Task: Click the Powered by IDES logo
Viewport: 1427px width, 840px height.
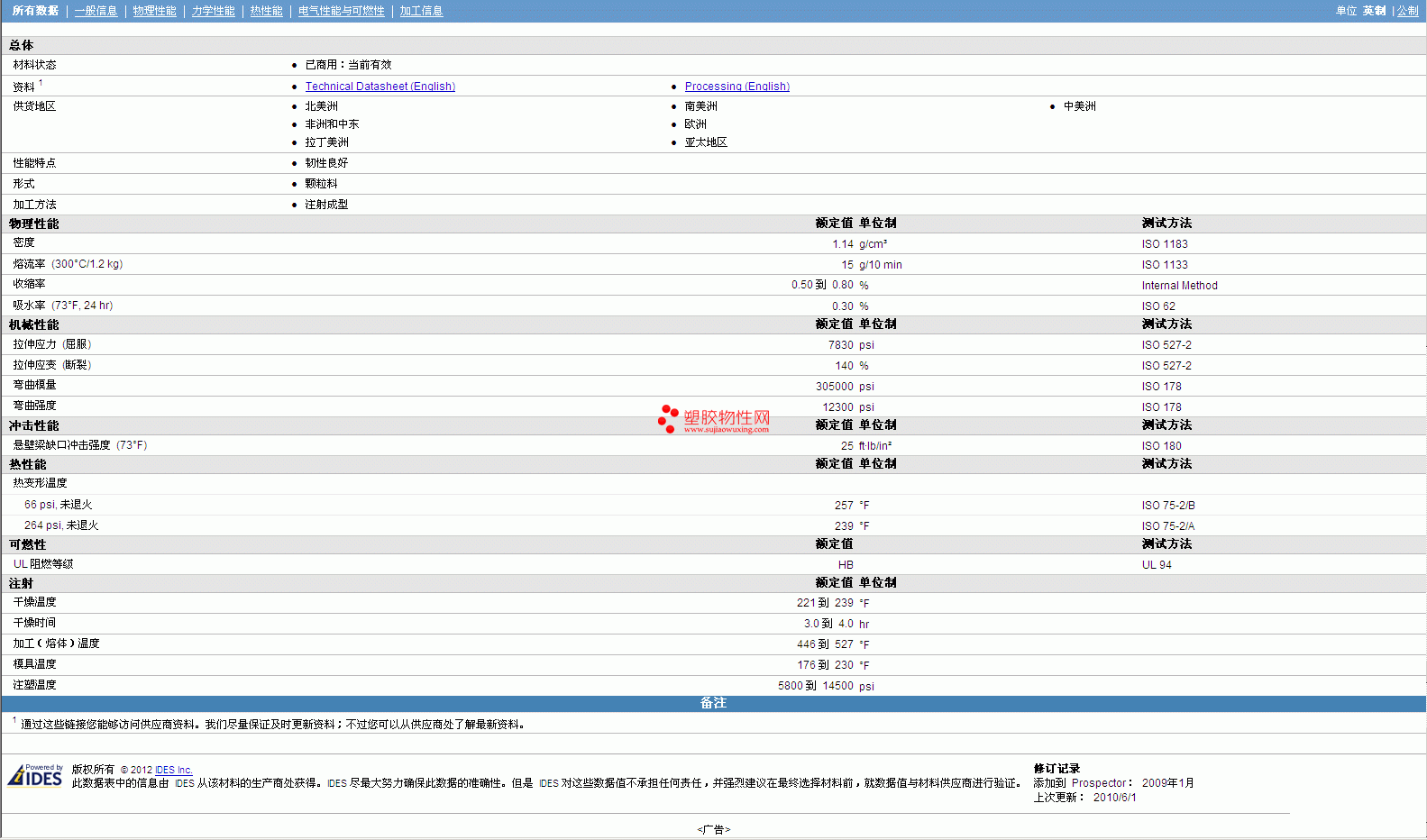Action: 35,775
